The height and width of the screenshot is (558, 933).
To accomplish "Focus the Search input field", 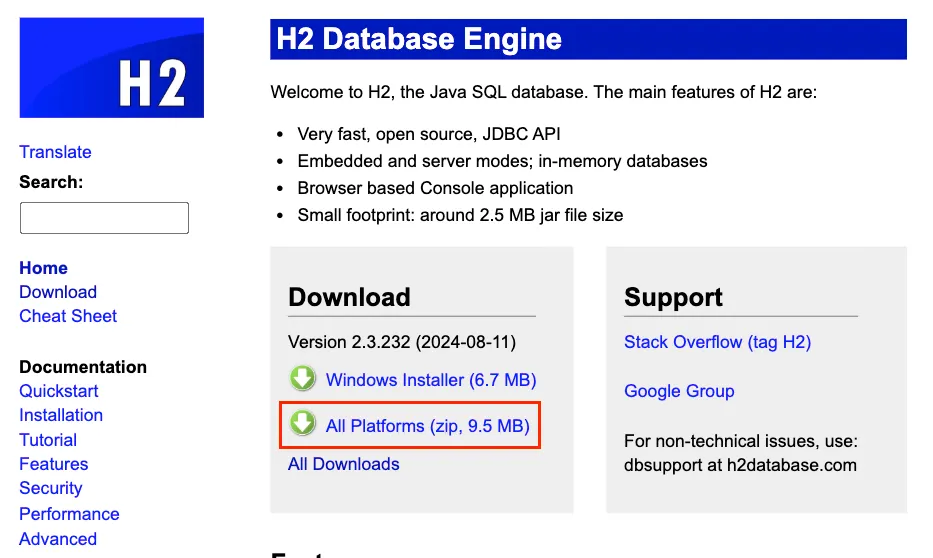I will (104, 218).
